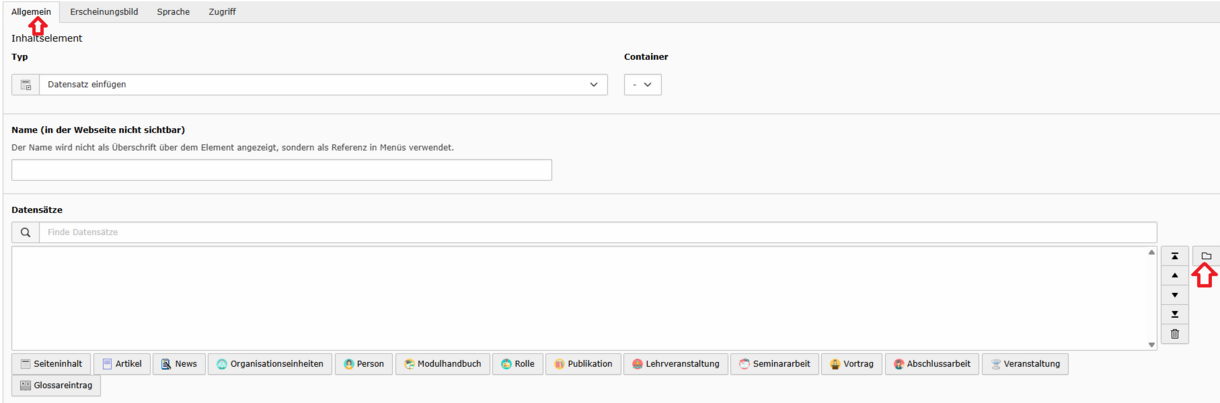This screenshot has width=1220, height=403.
Task: Click the Artikel button
Action: 120,364
